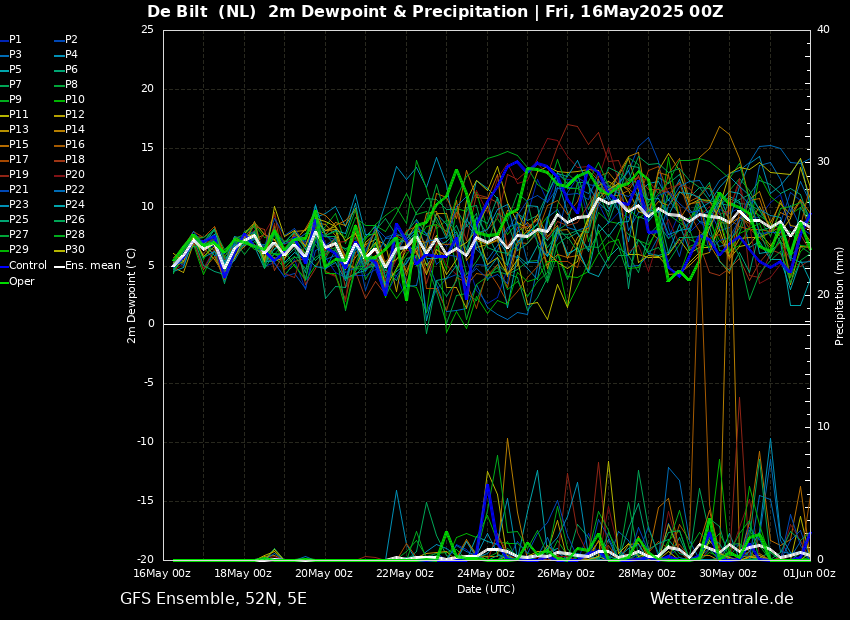Click the P2 legend entry
Viewport: 850px width, 620px height.
point(66,40)
